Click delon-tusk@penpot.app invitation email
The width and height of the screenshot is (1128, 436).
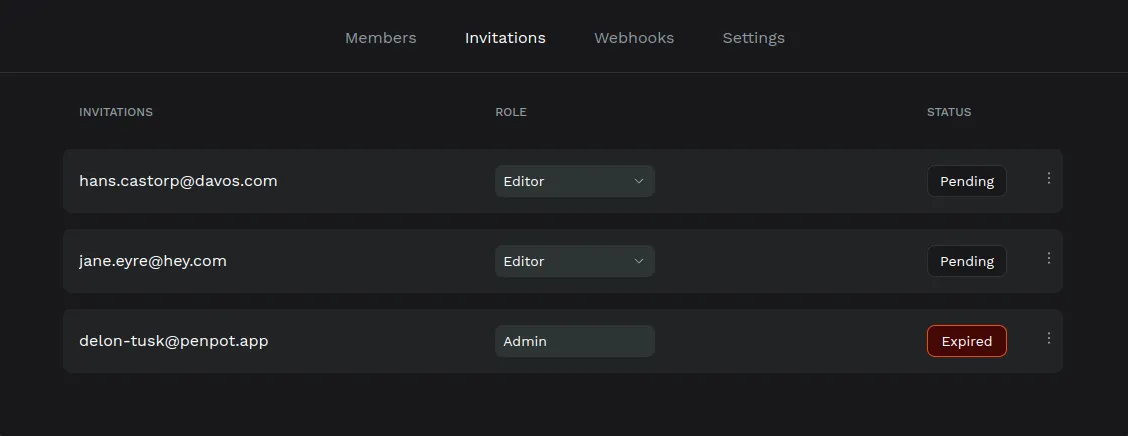coord(174,341)
